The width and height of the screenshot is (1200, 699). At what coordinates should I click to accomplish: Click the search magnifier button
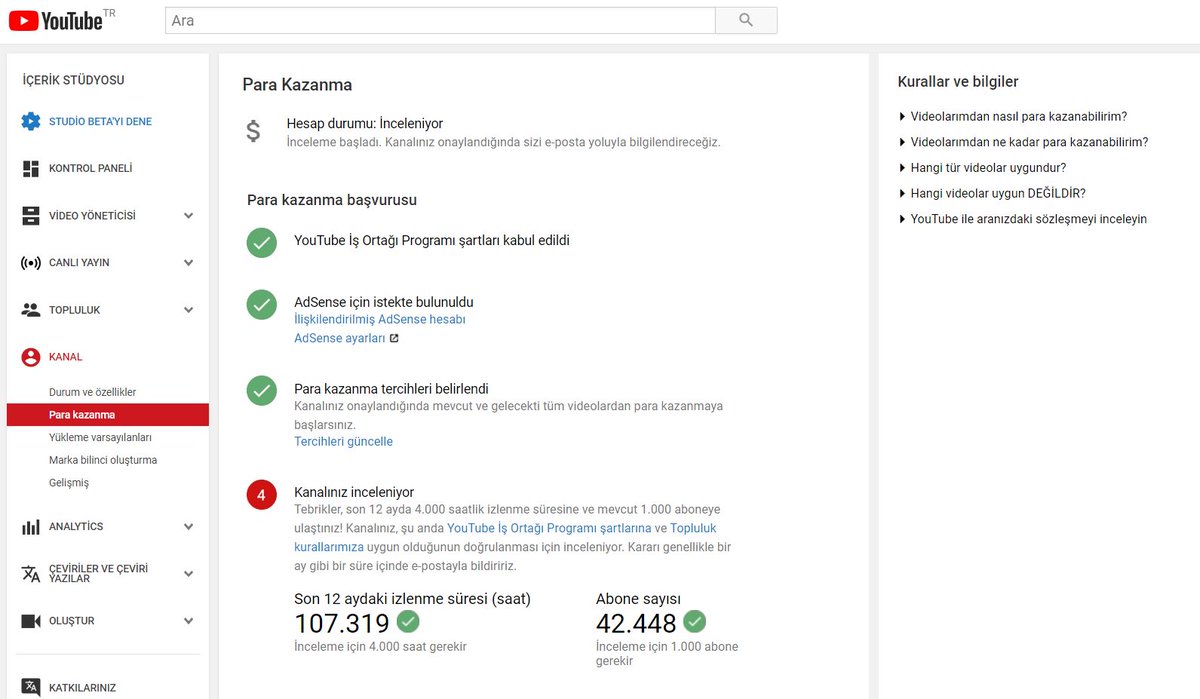pos(746,20)
